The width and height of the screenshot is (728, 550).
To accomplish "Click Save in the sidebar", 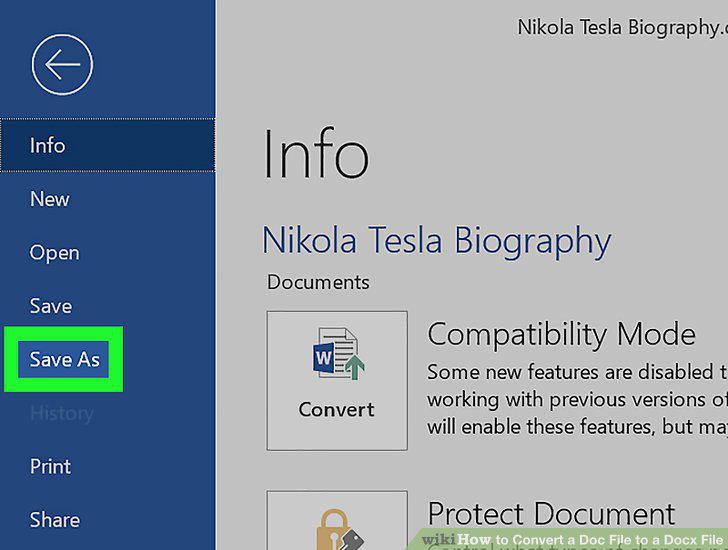I will (x=51, y=306).
